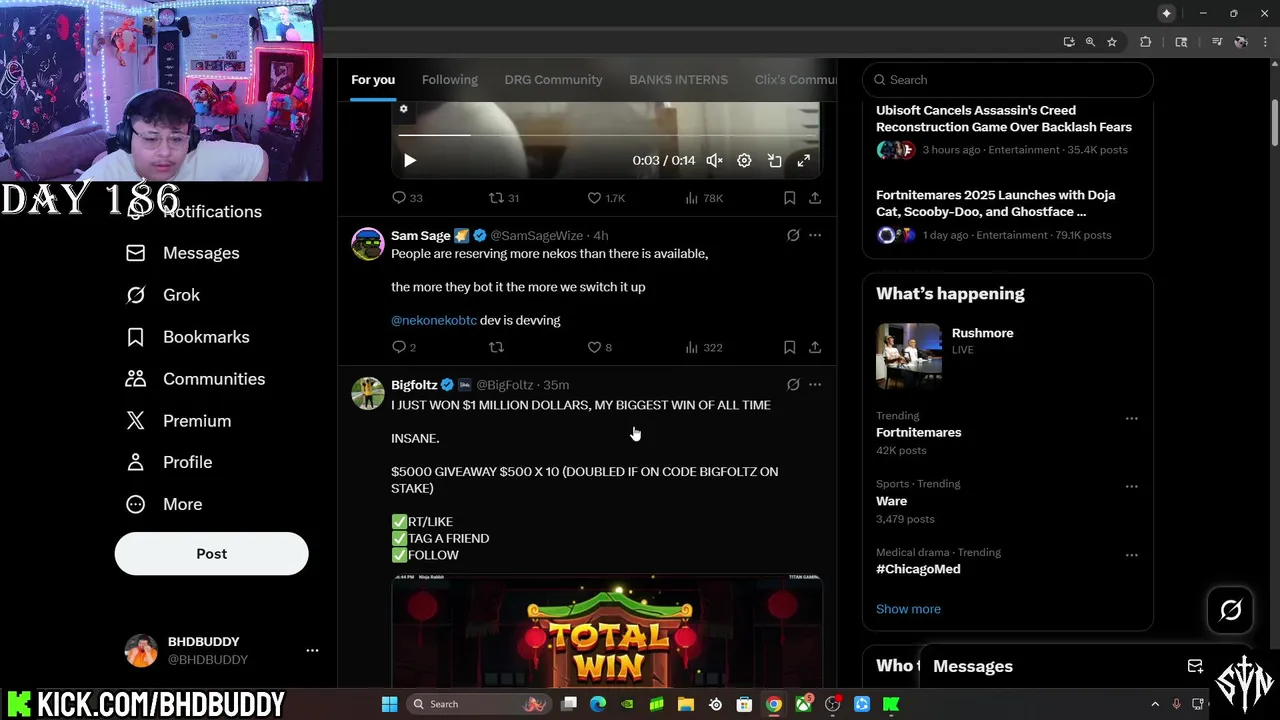
Task: Switch to the BANK$ INTERN$ tab
Action: (678, 80)
